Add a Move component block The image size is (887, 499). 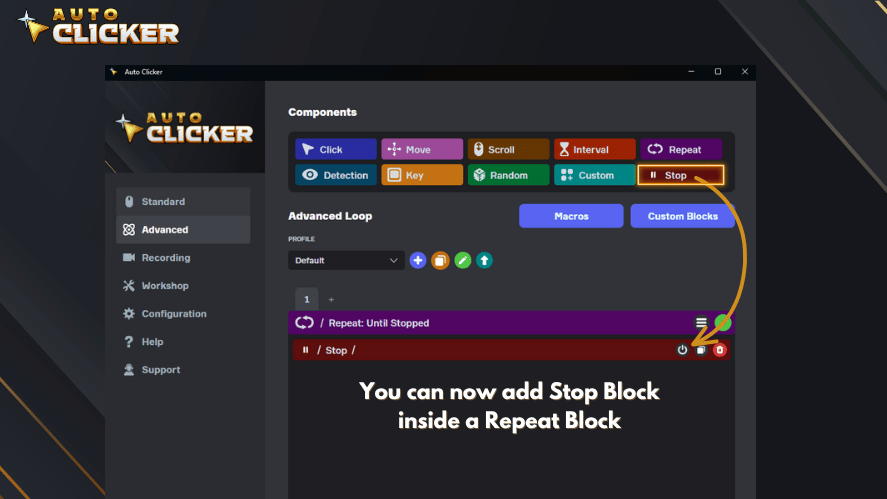tap(422, 149)
